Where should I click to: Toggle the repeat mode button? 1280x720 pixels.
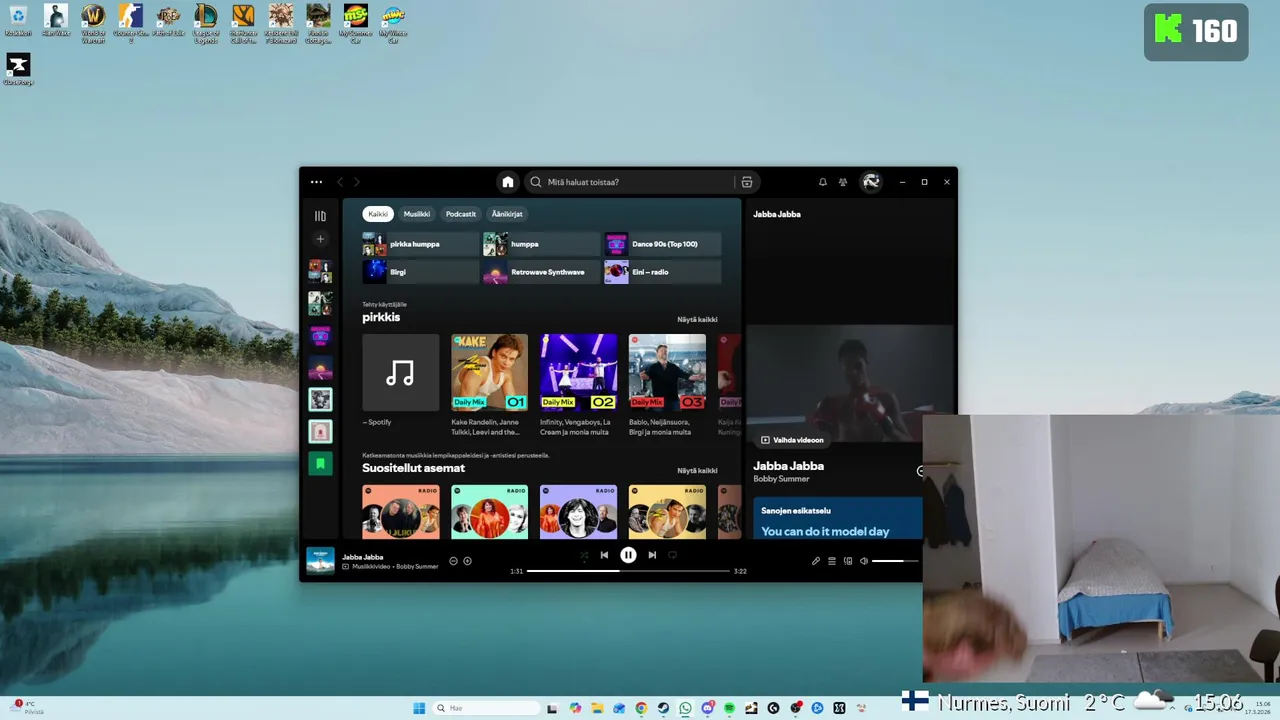(x=672, y=555)
